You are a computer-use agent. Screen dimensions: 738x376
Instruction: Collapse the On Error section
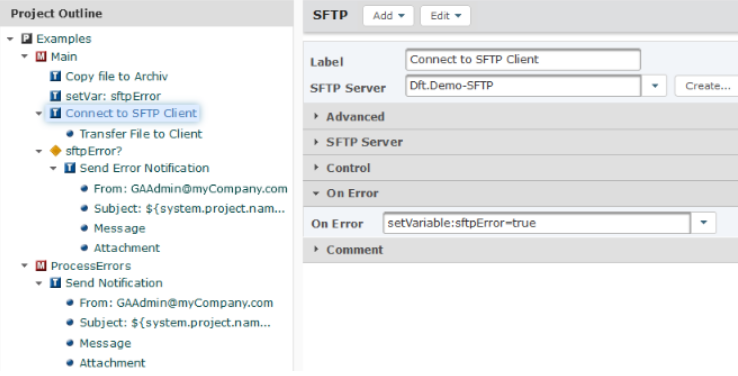[x=316, y=193]
